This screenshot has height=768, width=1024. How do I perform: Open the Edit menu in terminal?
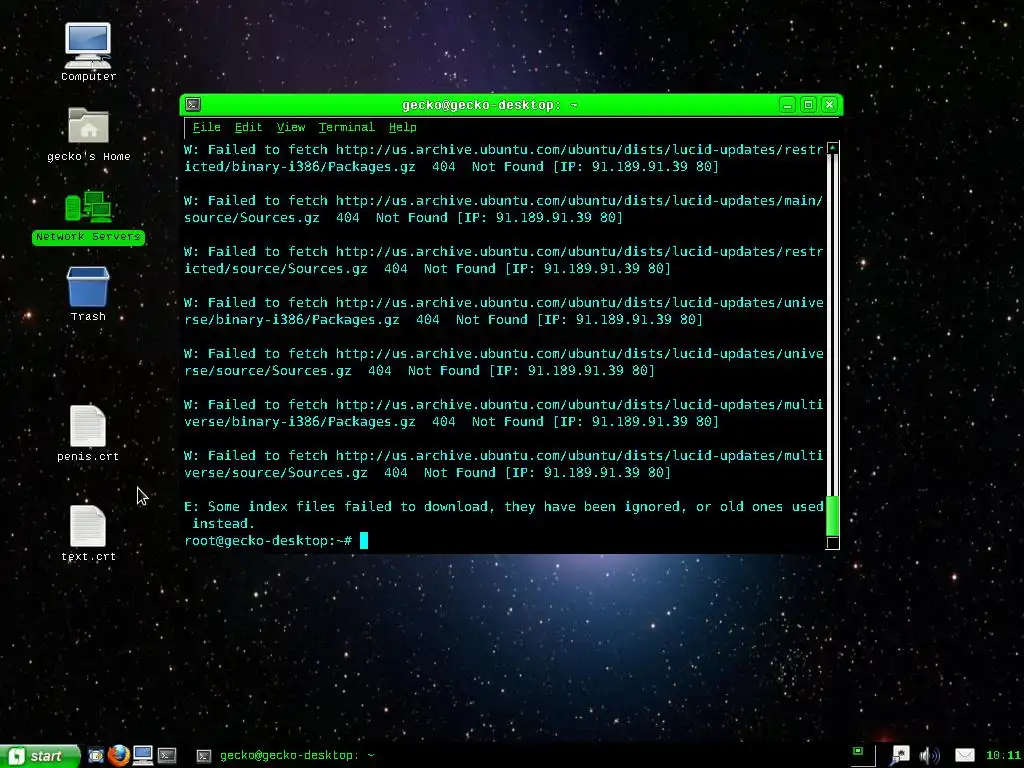248,127
